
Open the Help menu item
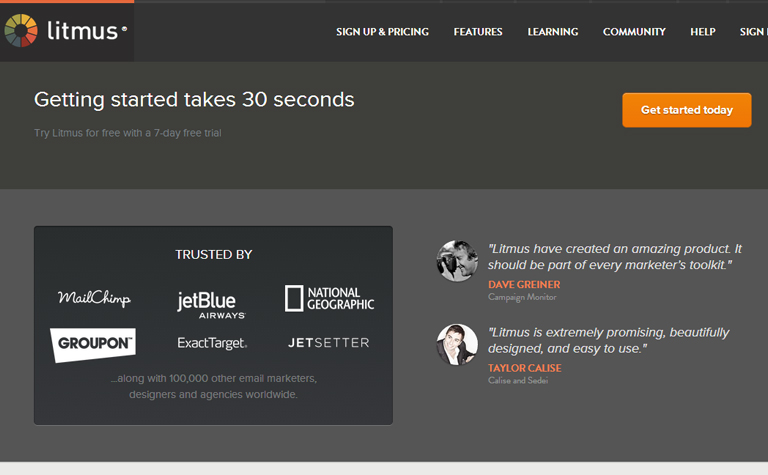(703, 32)
